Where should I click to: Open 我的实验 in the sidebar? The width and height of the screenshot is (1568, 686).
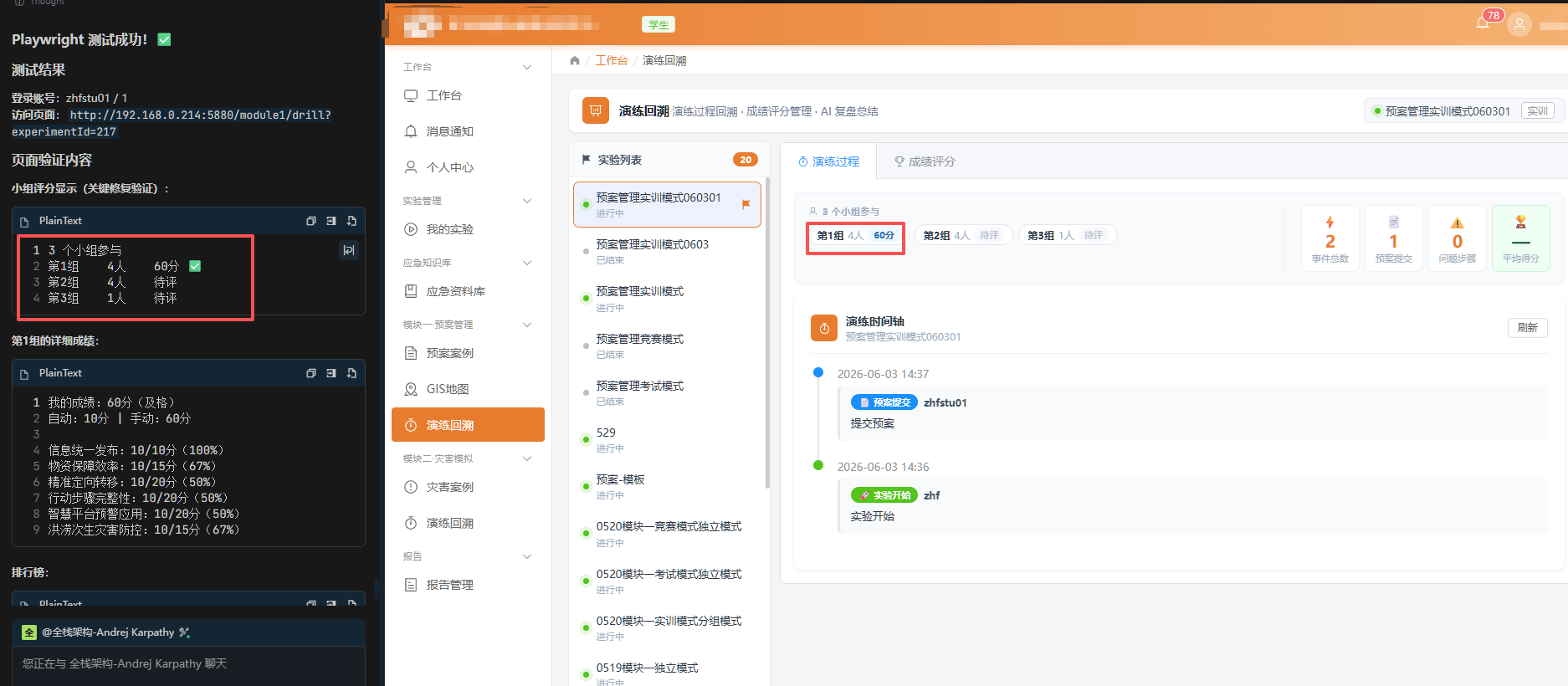[x=468, y=229]
